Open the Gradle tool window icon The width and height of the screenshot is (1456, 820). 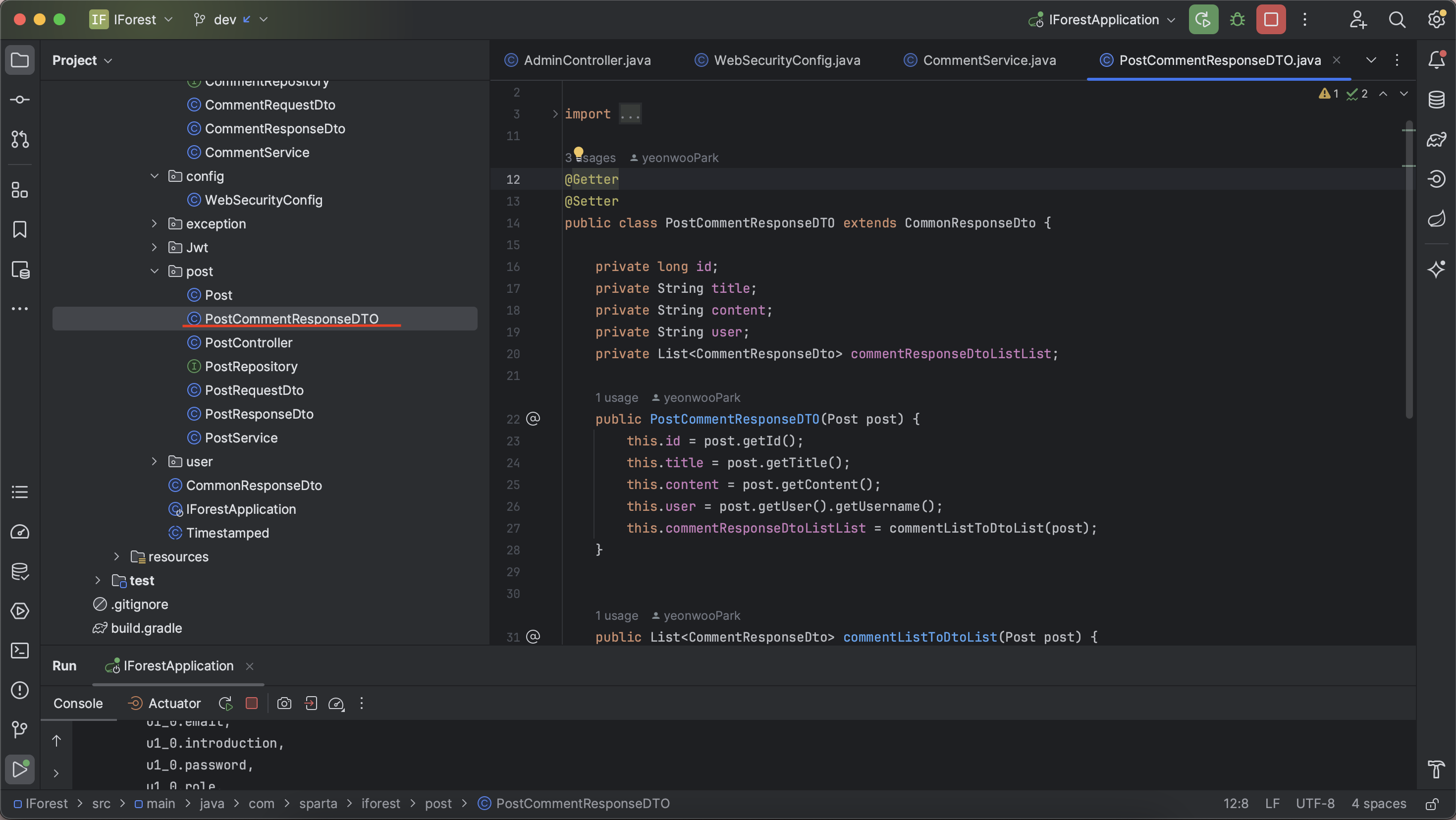pyautogui.click(x=1436, y=139)
